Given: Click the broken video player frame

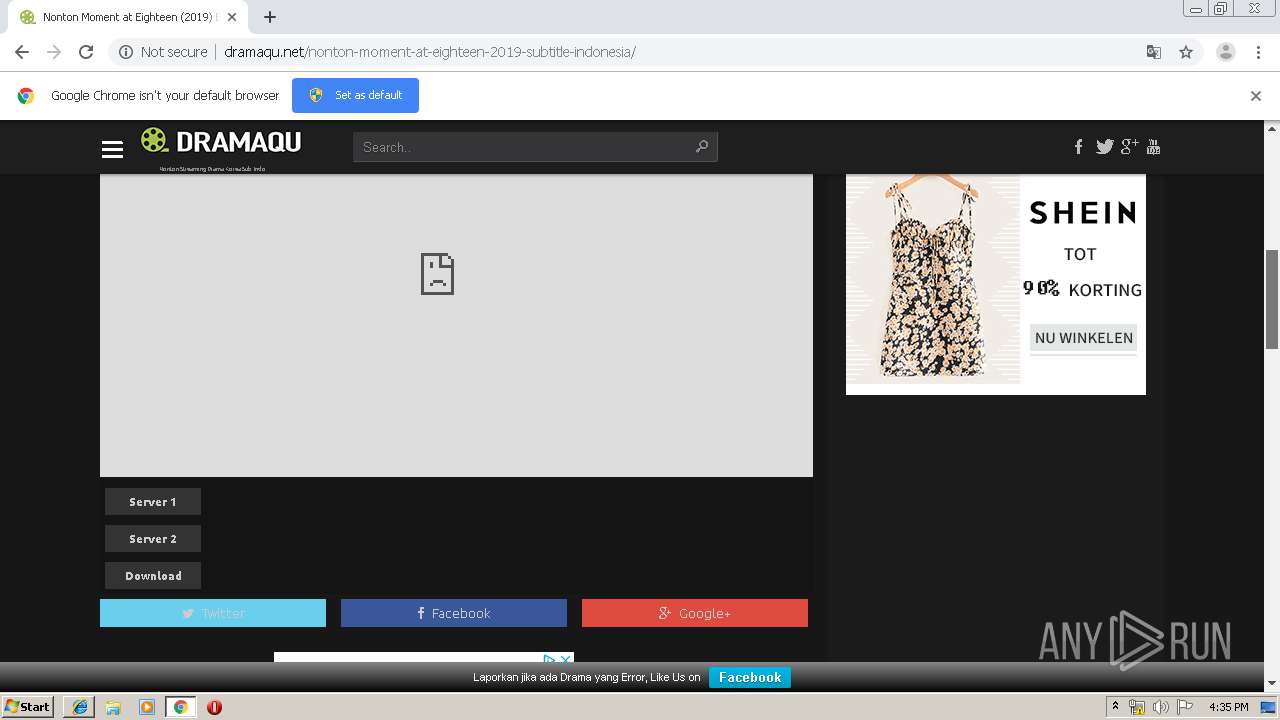Looking at the screenshot, I should [x=456, y=325].
